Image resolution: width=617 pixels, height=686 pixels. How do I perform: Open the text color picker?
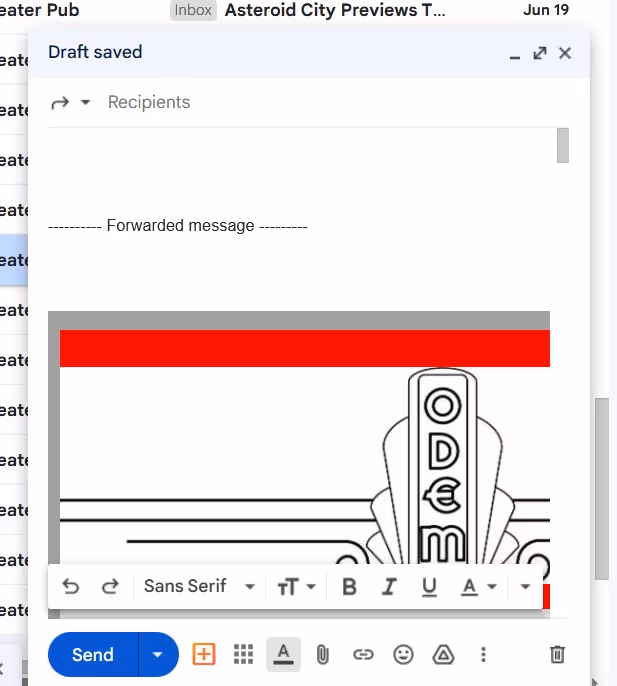point(478,586)
